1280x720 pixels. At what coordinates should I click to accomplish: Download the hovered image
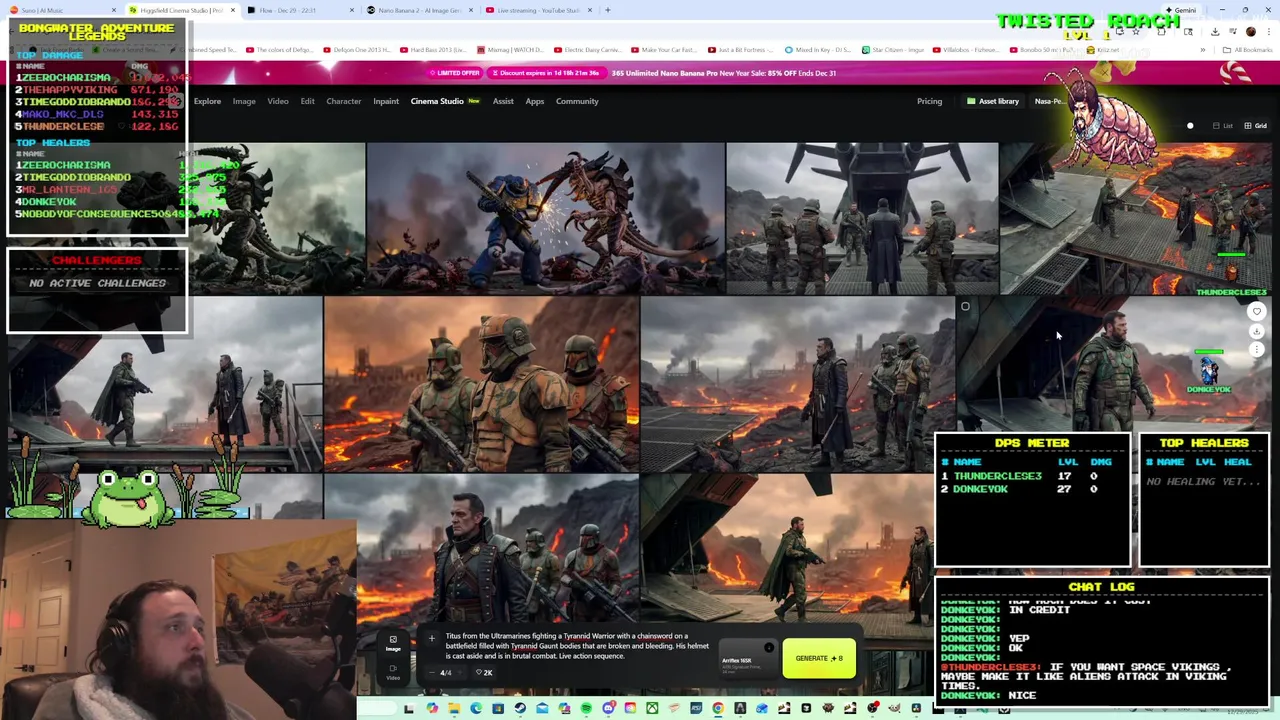[1257, 331]
